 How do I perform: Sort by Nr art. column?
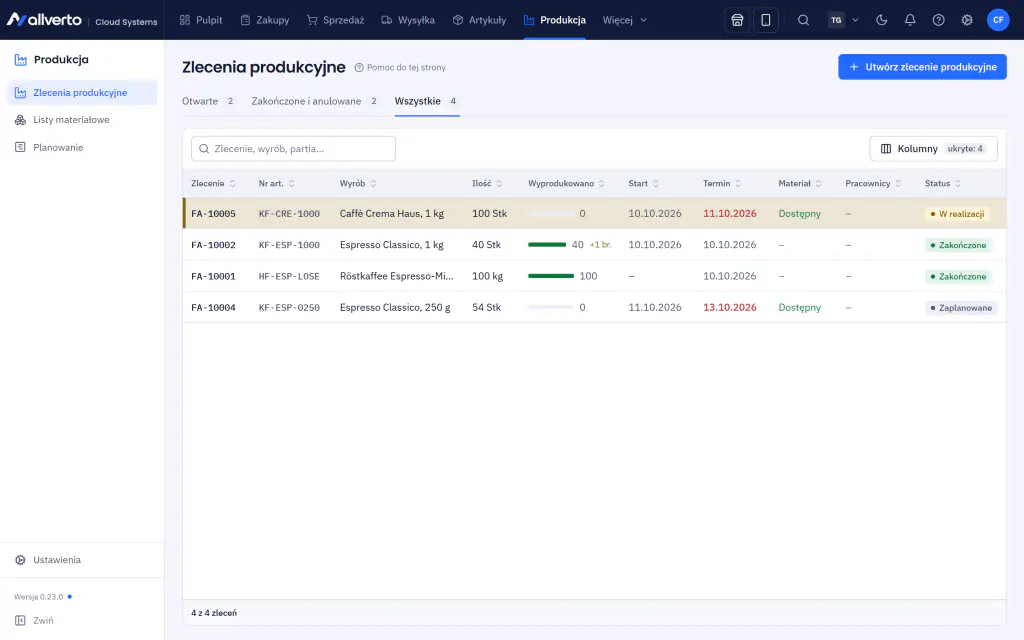coord(277,184)
